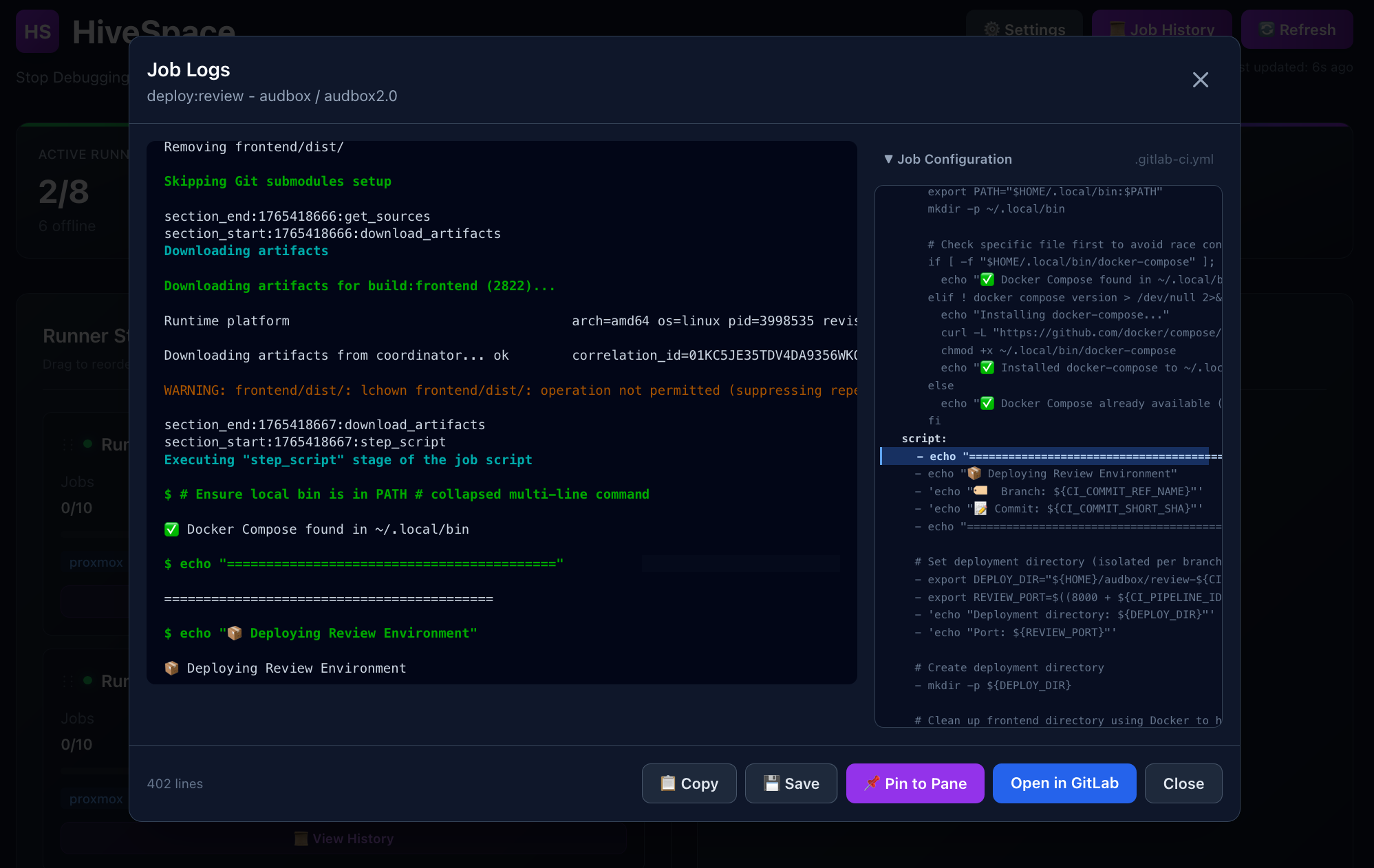Image resolution: width=1374 pixels, height=868 pixels.
Task: Dismiss the Job Logs dialog with the X
Action: point(1201,80)
